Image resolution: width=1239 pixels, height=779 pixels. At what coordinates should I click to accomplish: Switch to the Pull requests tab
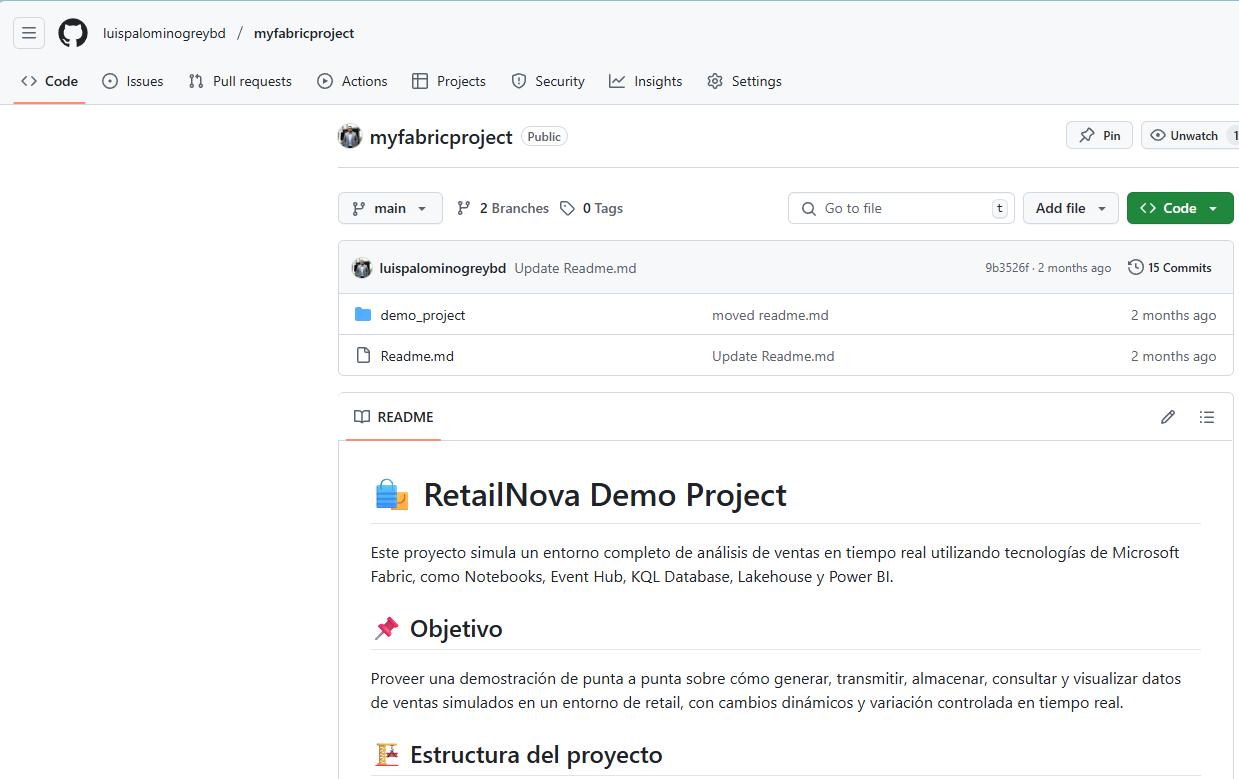(x=240, y=81)
